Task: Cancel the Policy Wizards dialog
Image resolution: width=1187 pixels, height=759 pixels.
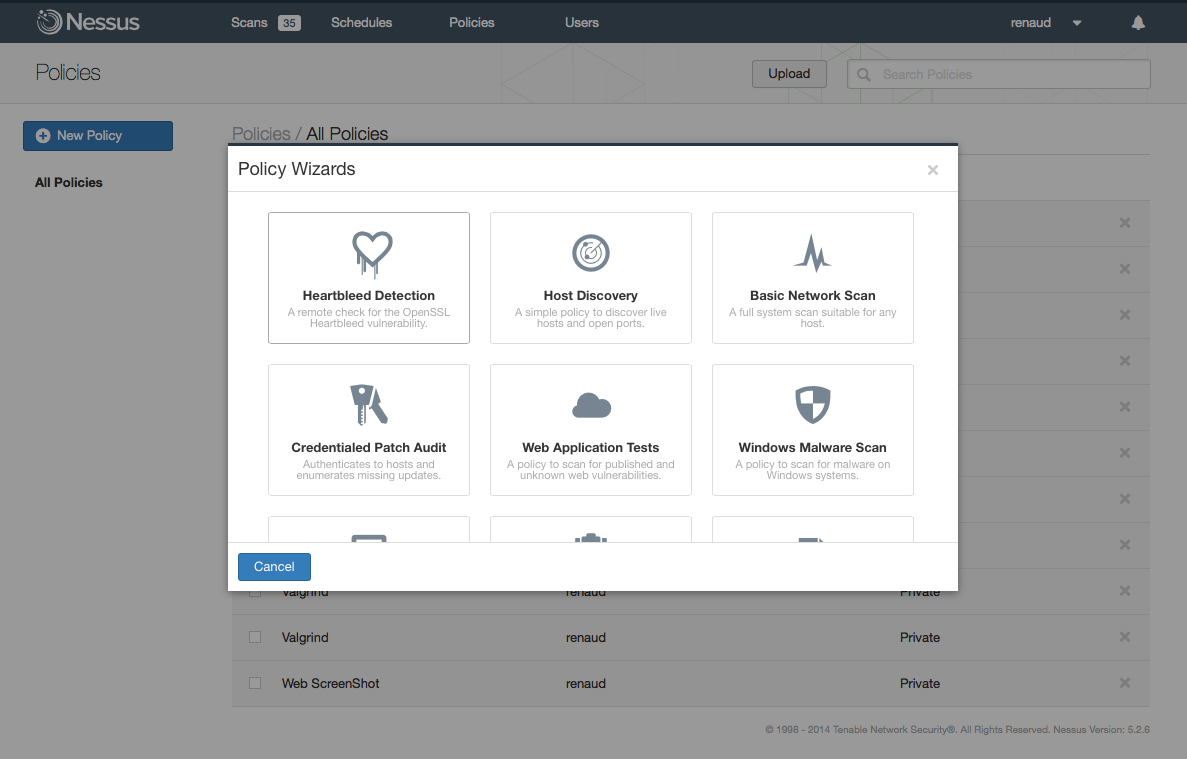Action: 274,567
